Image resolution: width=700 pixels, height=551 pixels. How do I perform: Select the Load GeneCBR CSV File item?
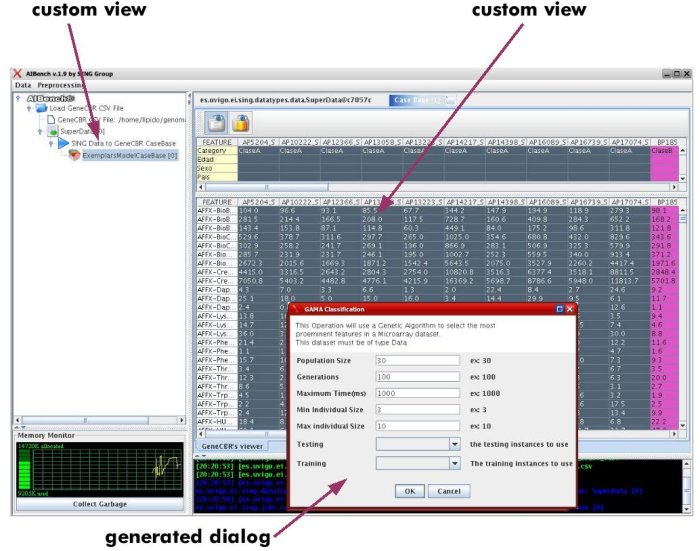pos(86,108)
